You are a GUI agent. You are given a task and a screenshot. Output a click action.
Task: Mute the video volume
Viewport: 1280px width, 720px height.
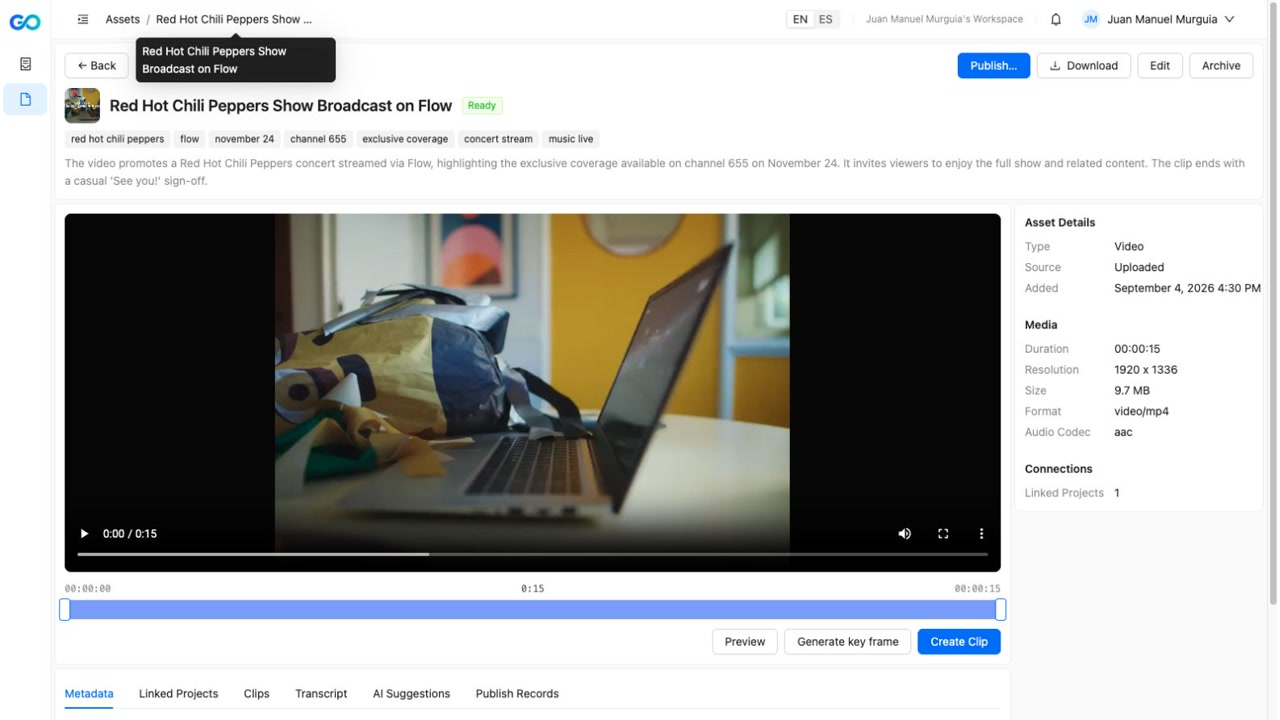[x=905, y=534]
